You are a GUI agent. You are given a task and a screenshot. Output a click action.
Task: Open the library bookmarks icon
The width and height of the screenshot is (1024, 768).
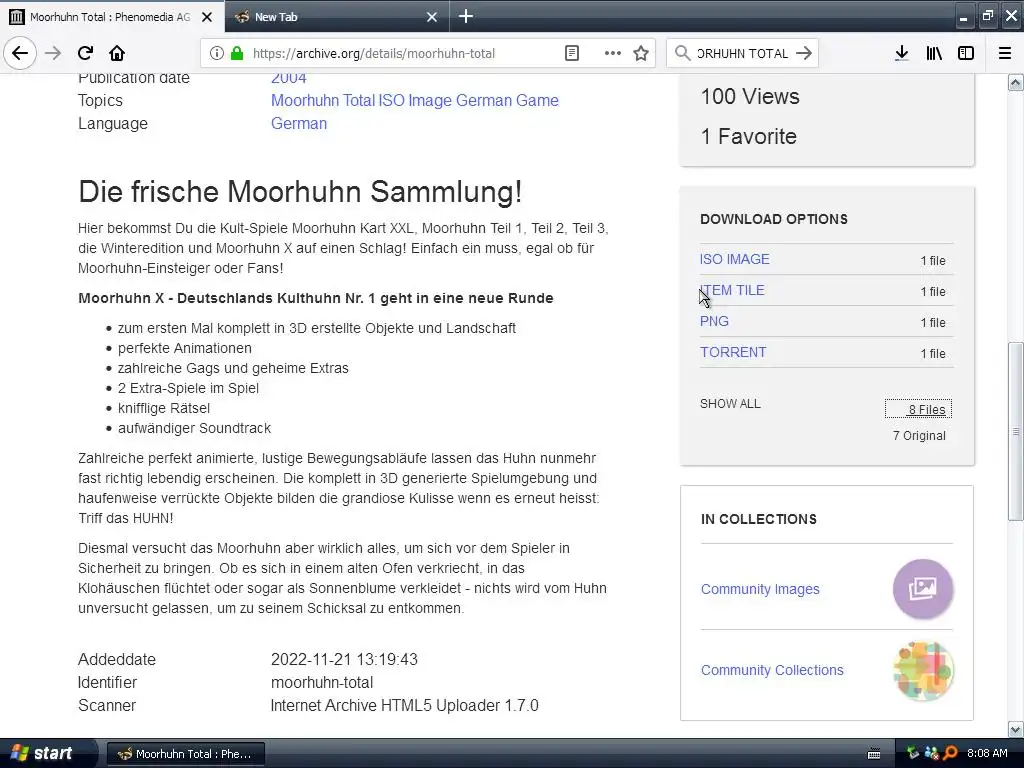tap(934, 54)
